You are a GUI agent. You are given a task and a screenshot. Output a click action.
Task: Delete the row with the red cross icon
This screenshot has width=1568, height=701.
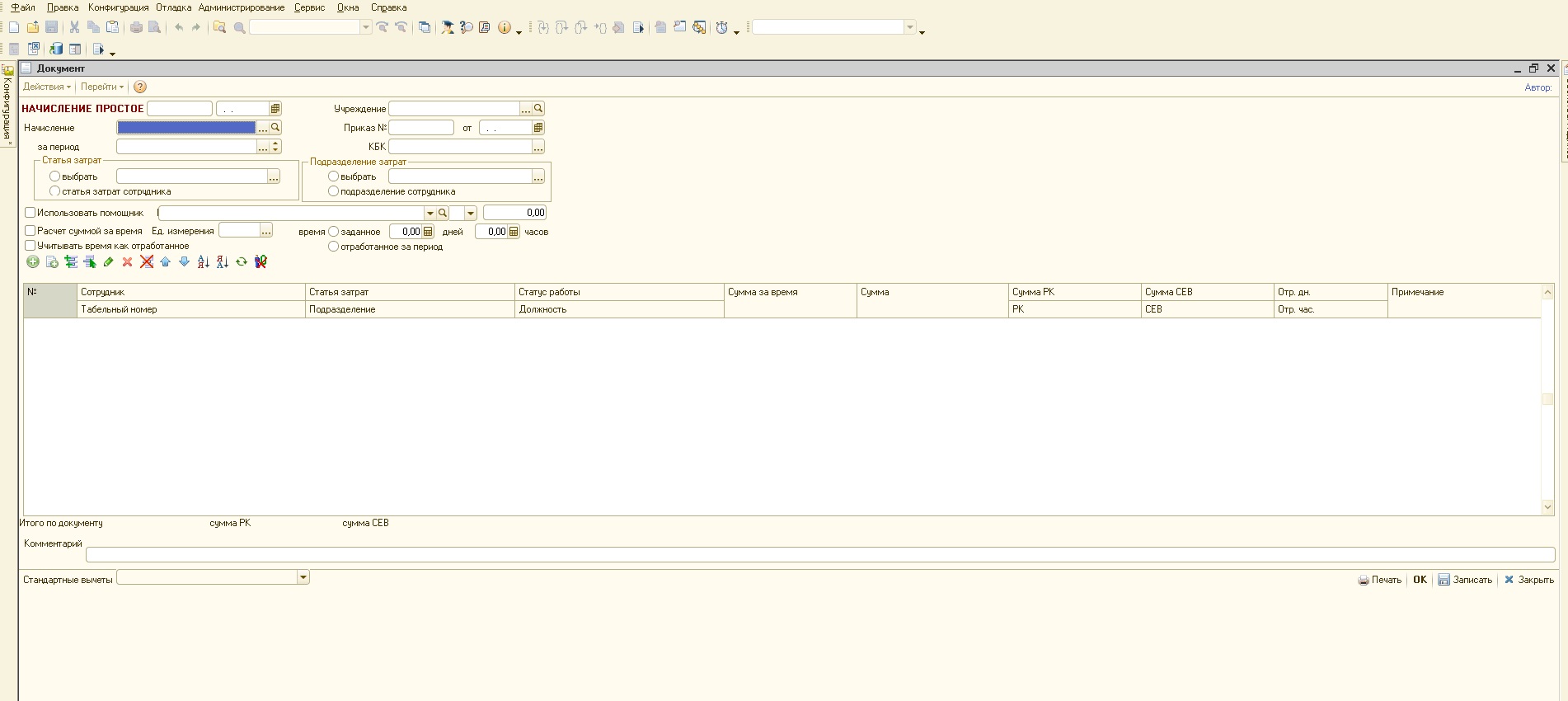point(127,261)
